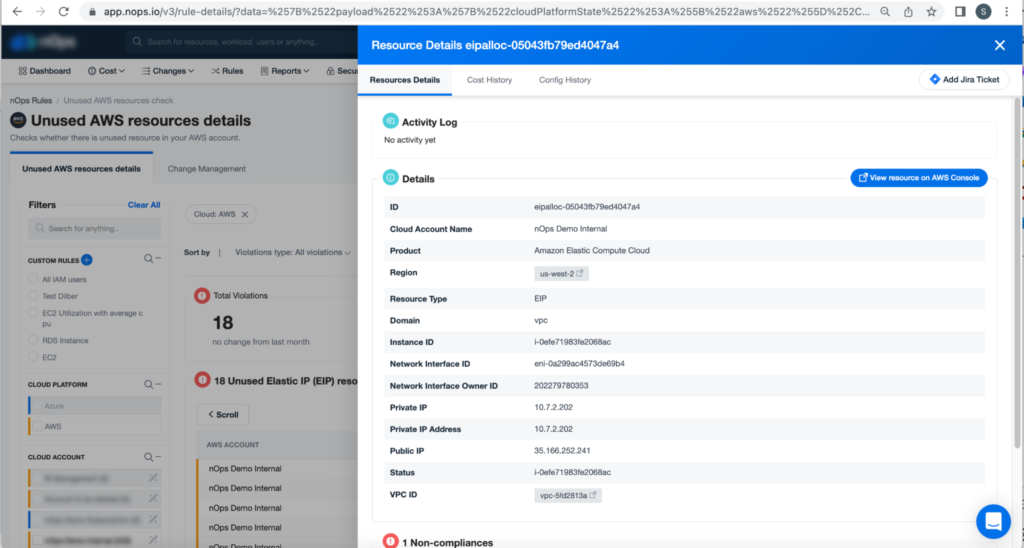
Task: Open the Cost History tab
Action: coord(489,80)
